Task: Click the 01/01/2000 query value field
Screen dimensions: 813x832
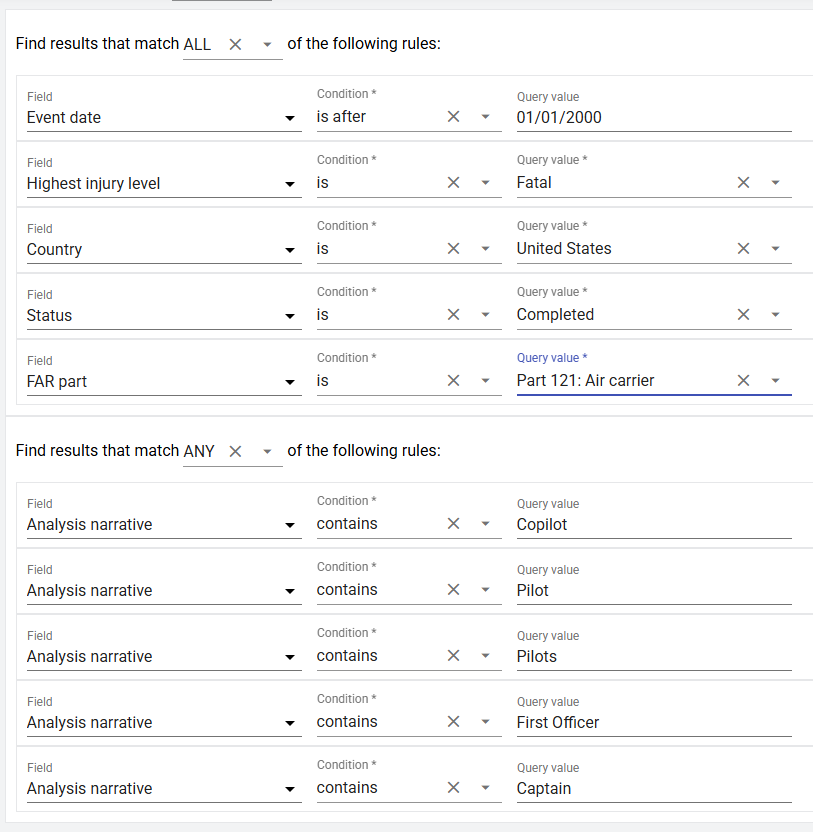Action: (x=652, y=117)
